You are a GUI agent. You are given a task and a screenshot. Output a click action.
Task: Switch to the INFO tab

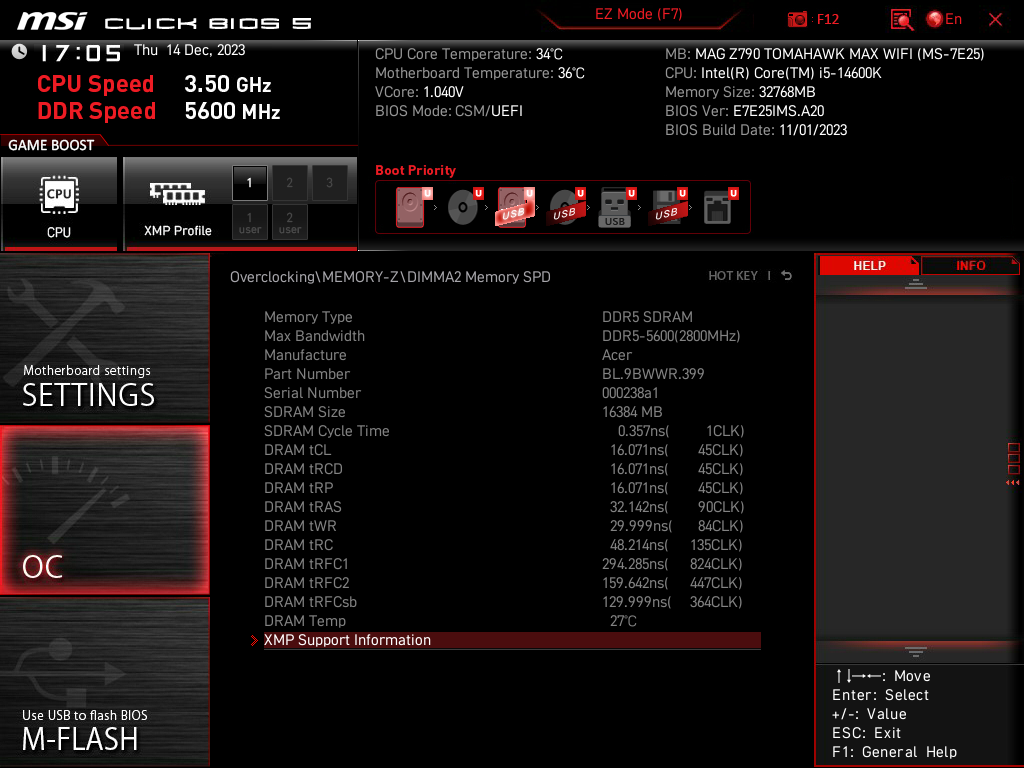970,266
